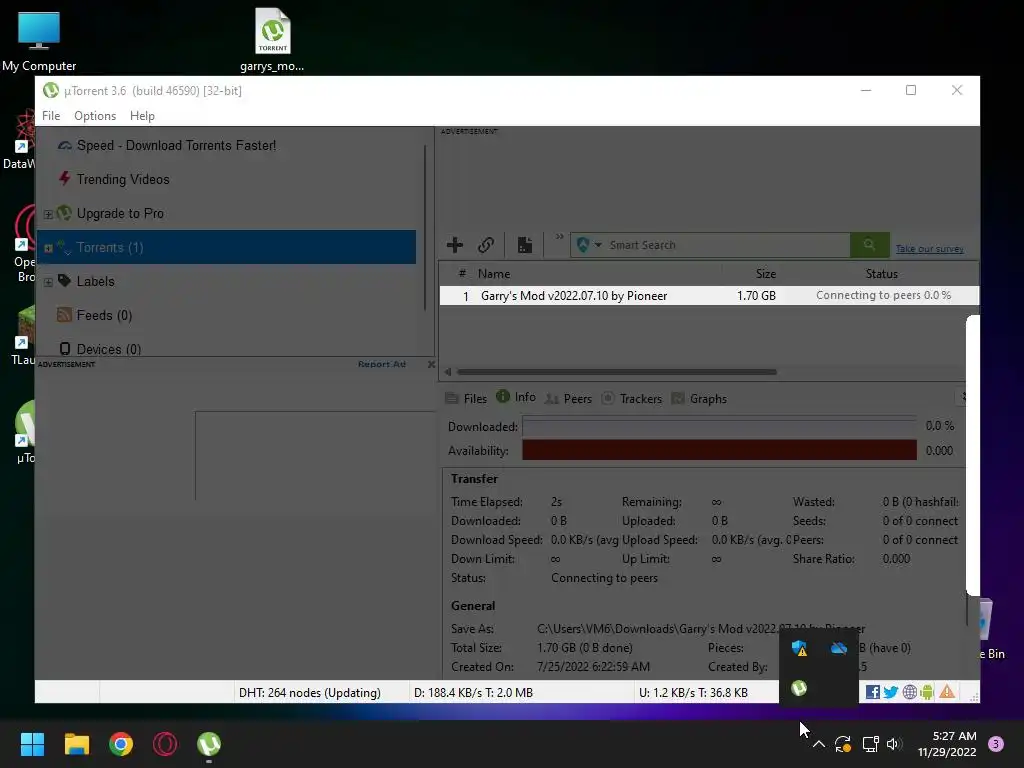Switch to the Peers tab
The height and width of the screenshot is (768, 1024).
coord(569,398)
